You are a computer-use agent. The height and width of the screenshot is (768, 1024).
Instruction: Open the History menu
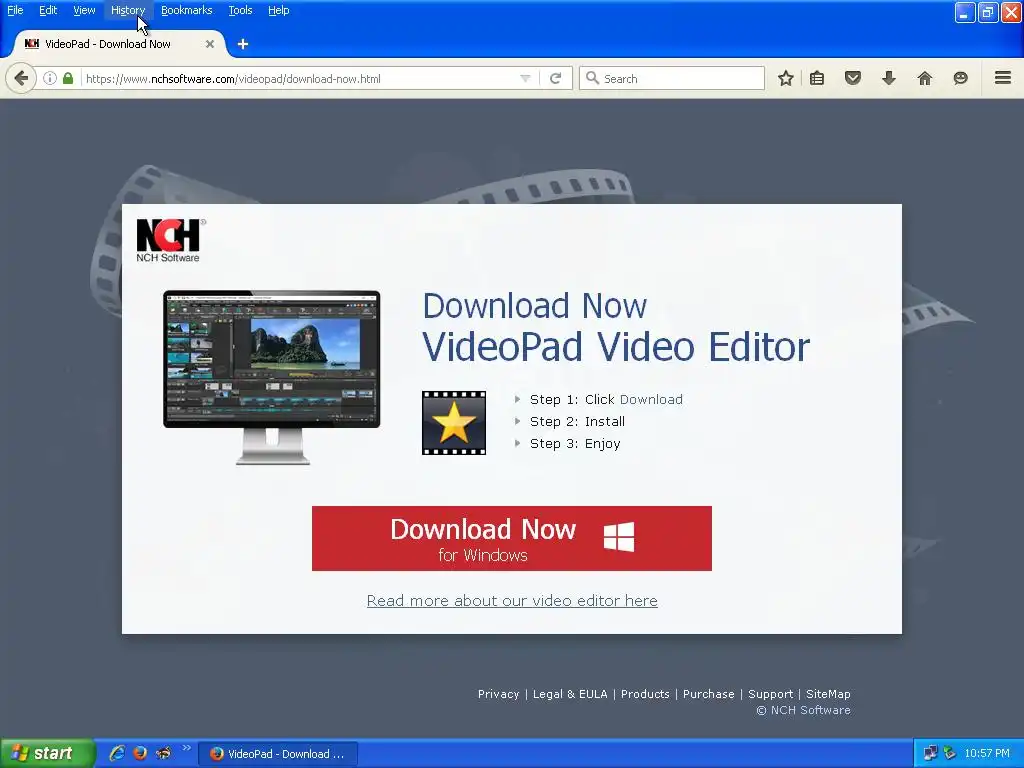(x=128, y=10)
